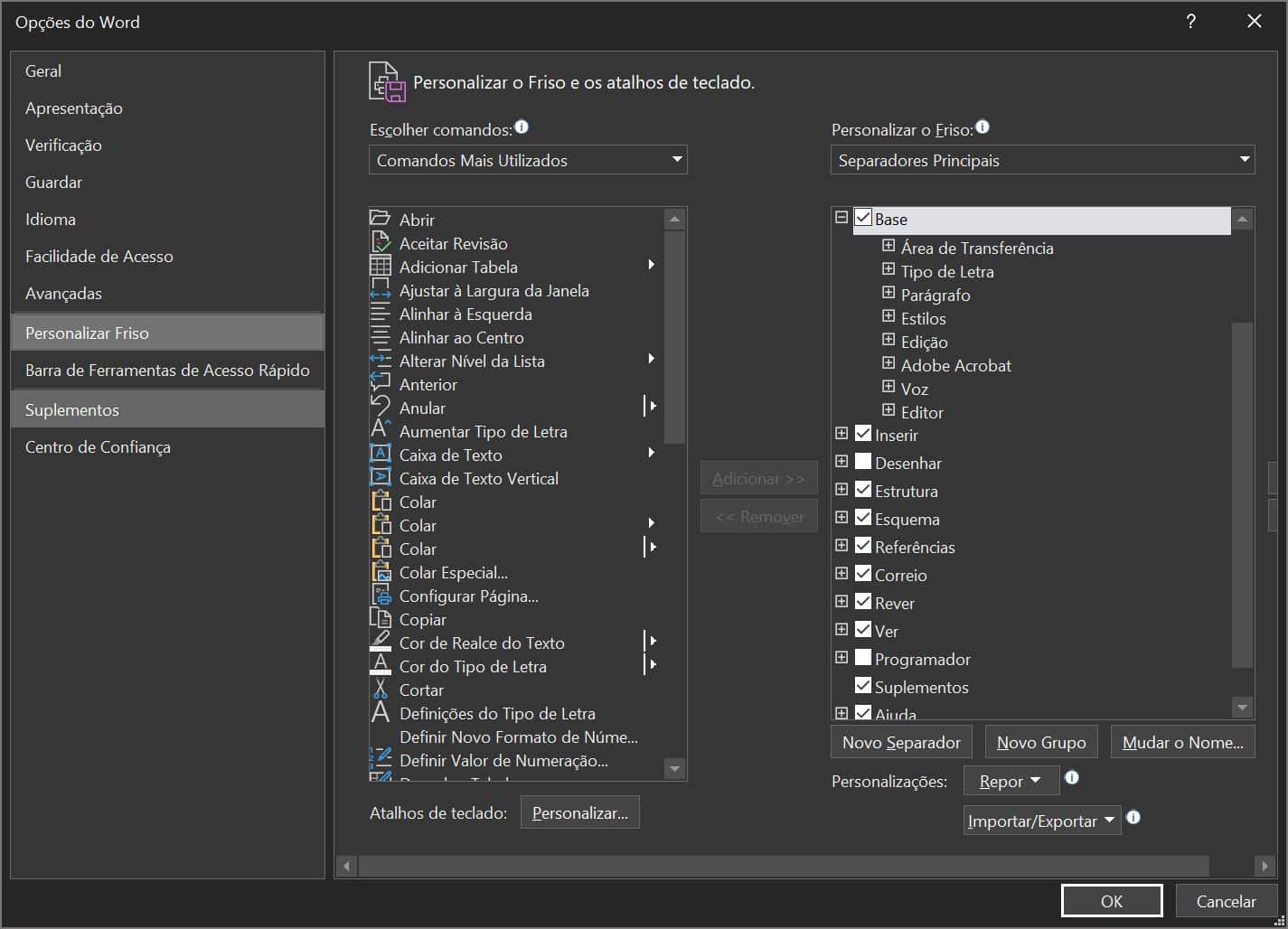
Task: Click the horizontal scrollbar at dialog bottom
Action: (x=783, y=866)
